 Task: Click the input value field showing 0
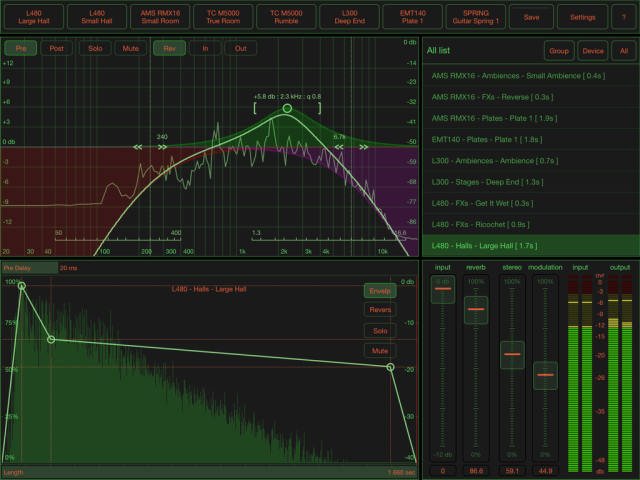point(442,471)
